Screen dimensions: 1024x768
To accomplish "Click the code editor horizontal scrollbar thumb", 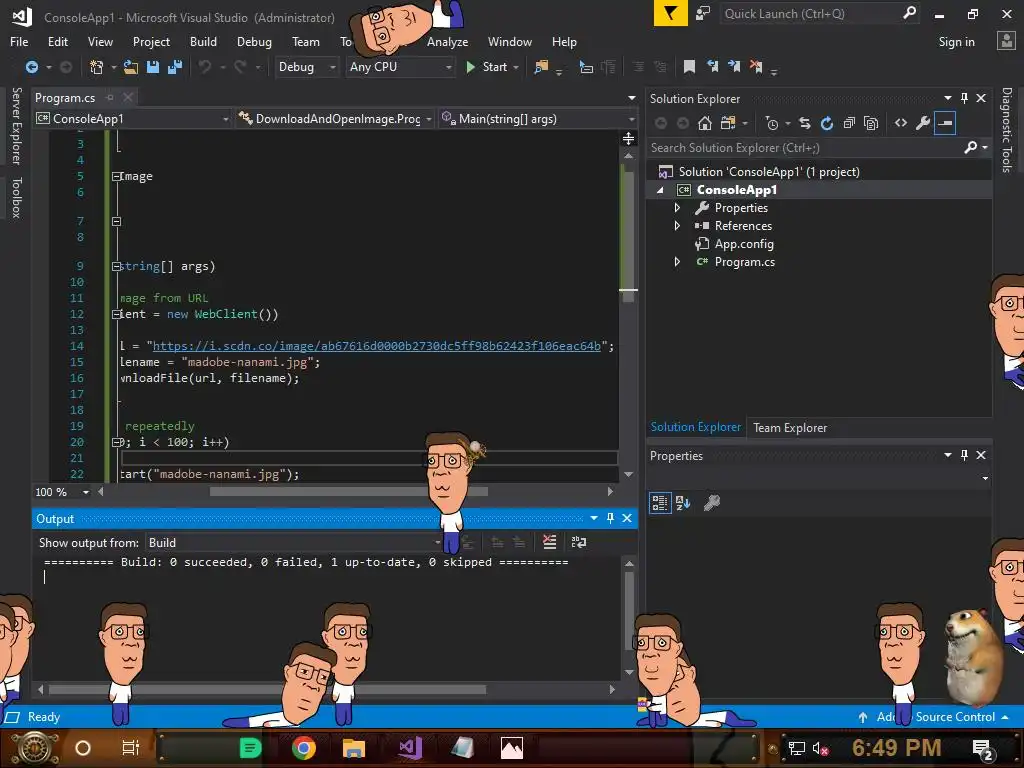I will point(348,492).
